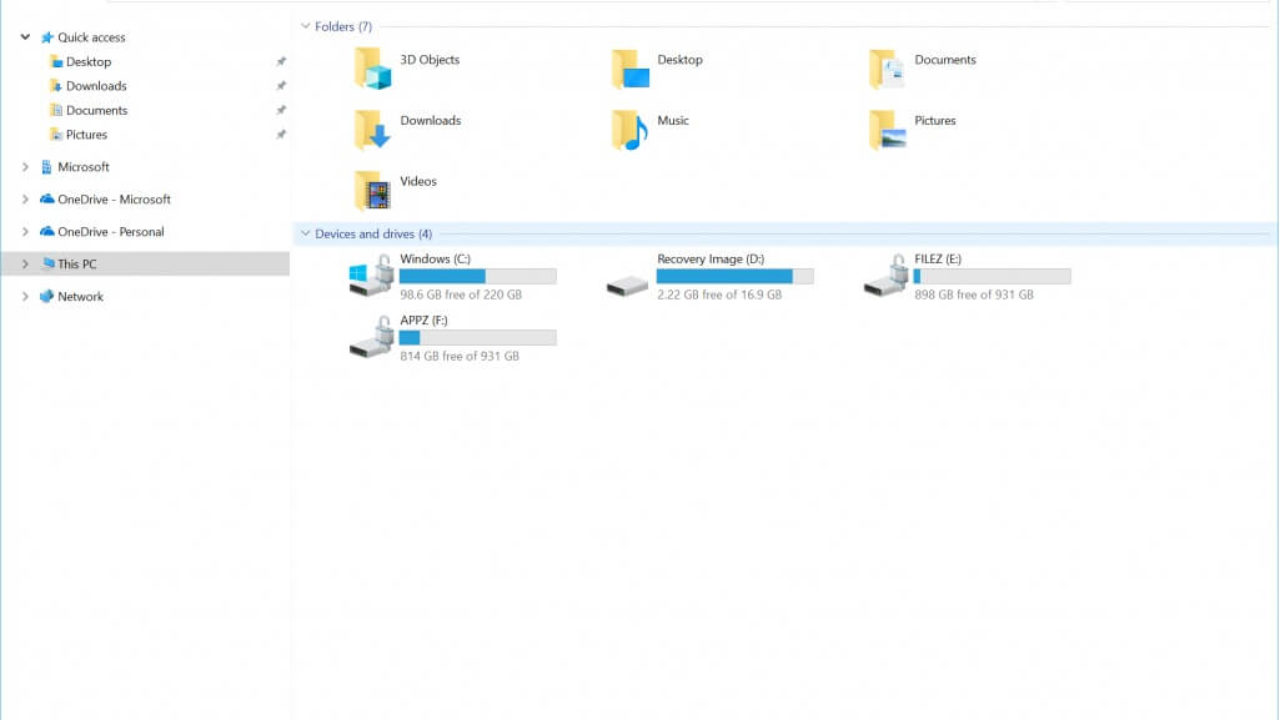
Task: Click the OneDrive - Personal cloud icon
Action: click(47, 231)
